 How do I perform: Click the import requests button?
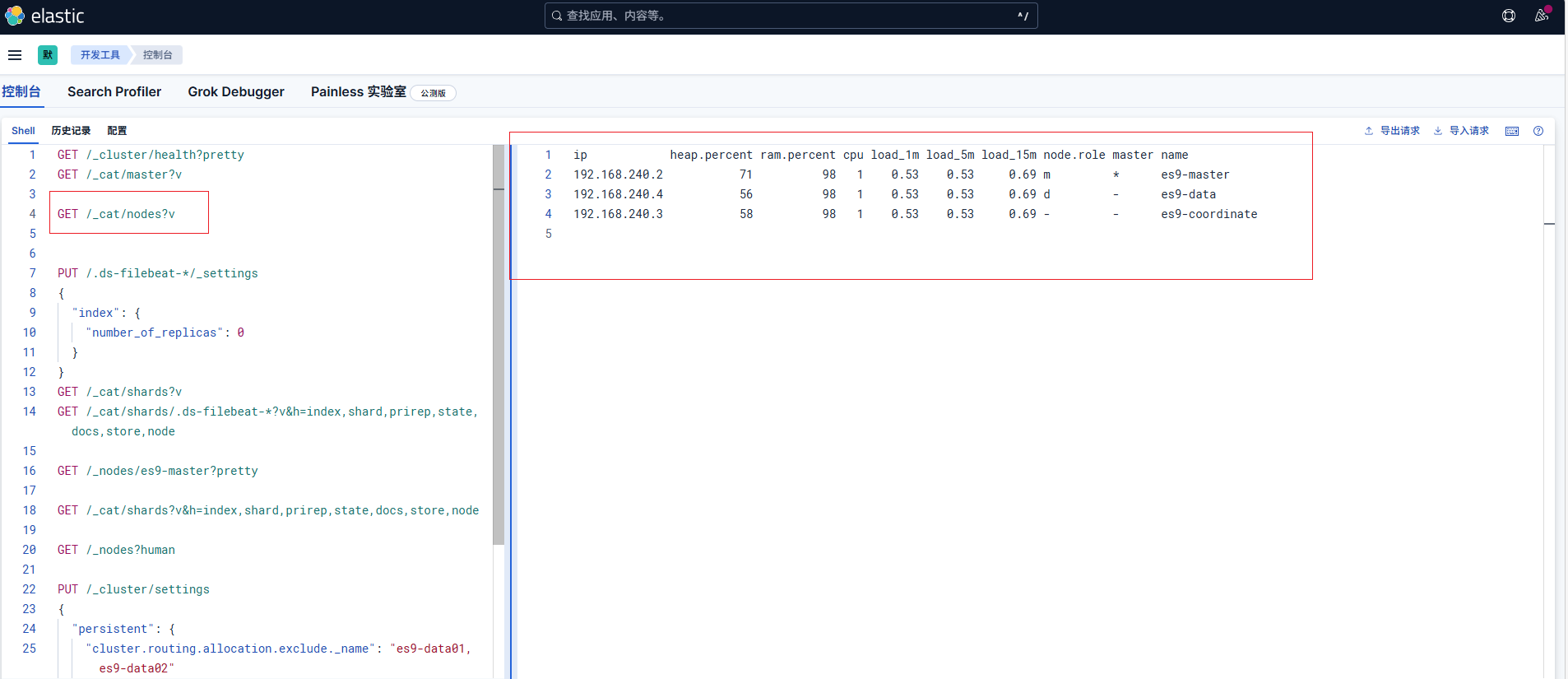click(x=1461, y=131)
